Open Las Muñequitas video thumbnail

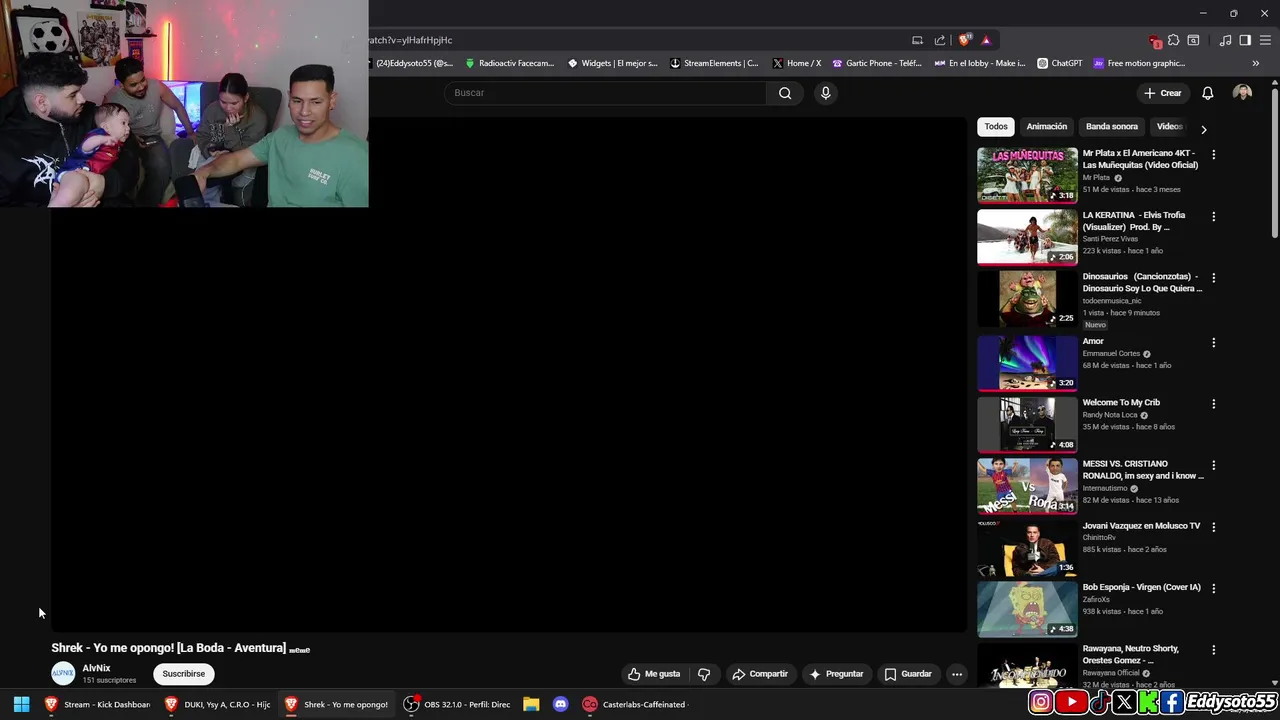tap(1027, 175)
